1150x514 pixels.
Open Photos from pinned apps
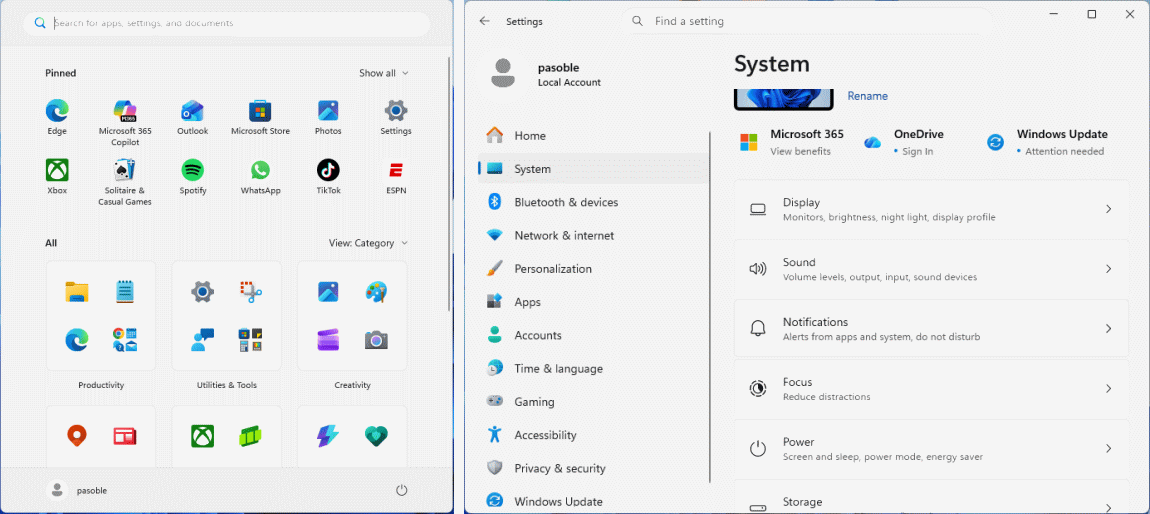[328, 117]
